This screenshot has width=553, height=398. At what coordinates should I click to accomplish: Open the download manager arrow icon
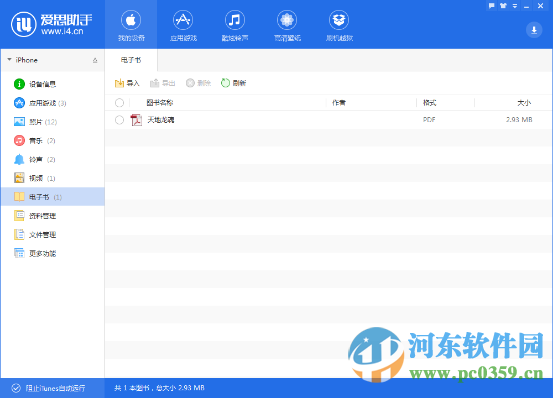(534, 30)
